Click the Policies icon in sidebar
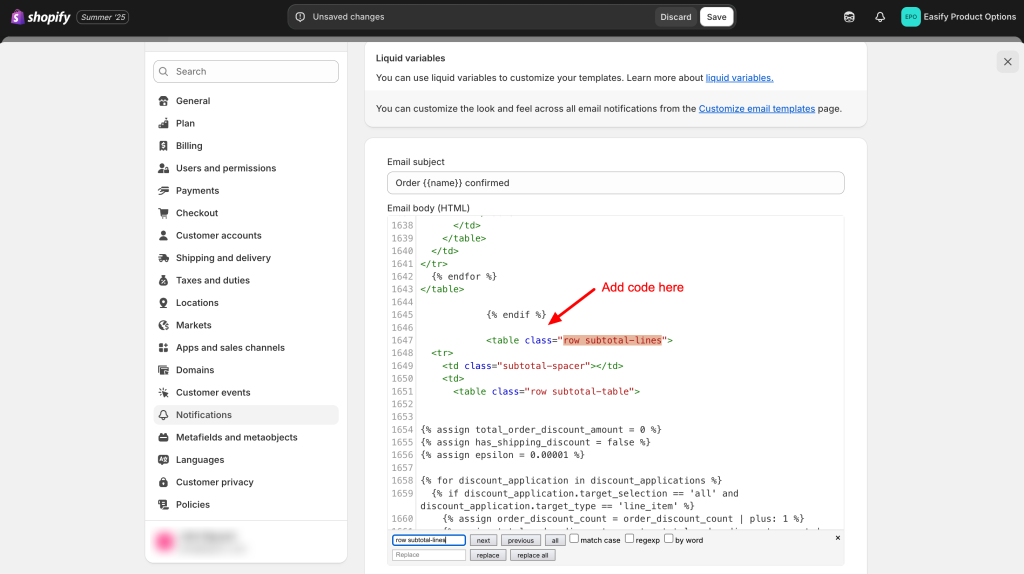 coord(163,505)
